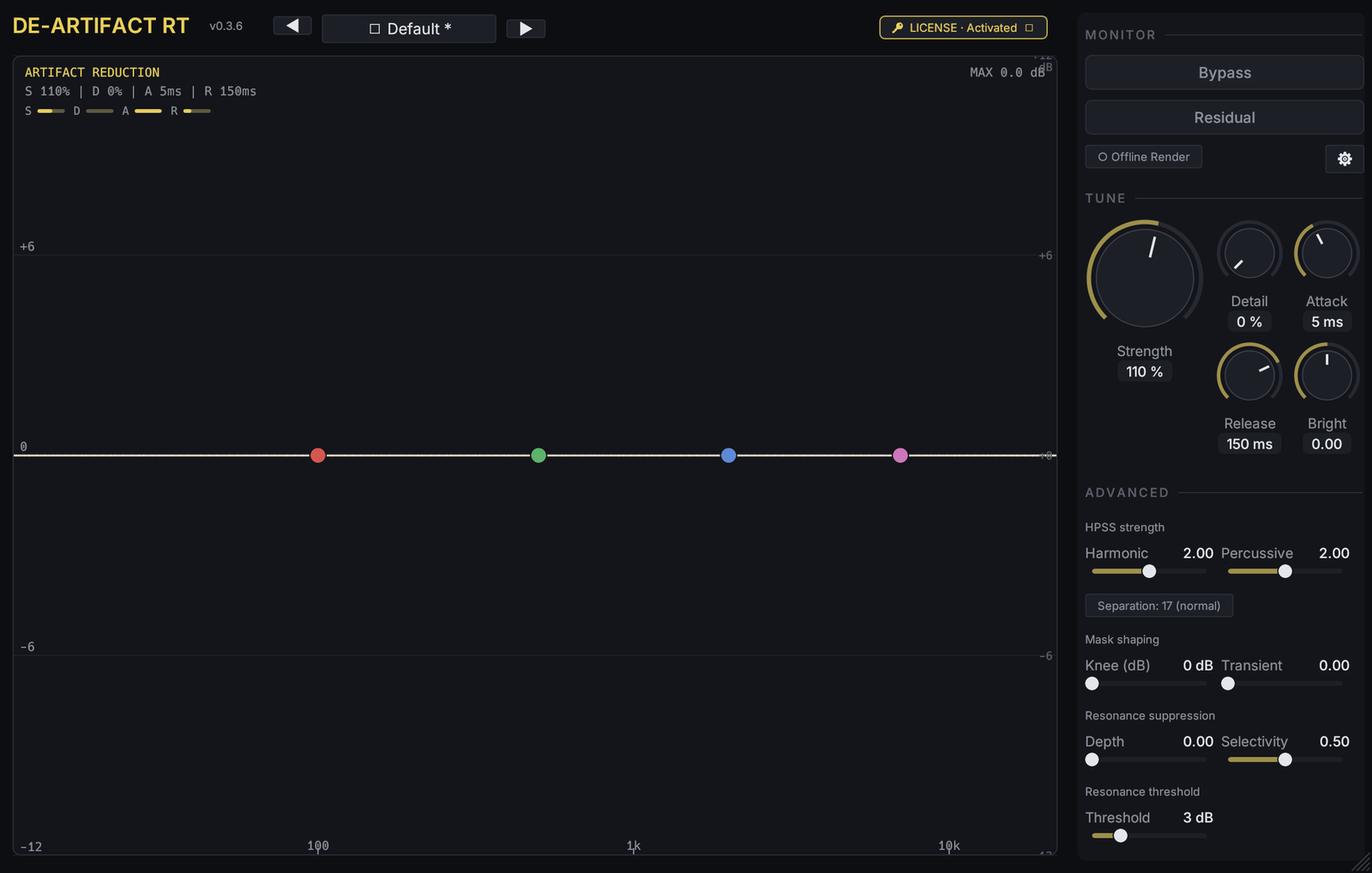1372x873 pixels.
Task: Go to previous preset with left arrow
Action: pyautogui.click(x=292, y=26)
